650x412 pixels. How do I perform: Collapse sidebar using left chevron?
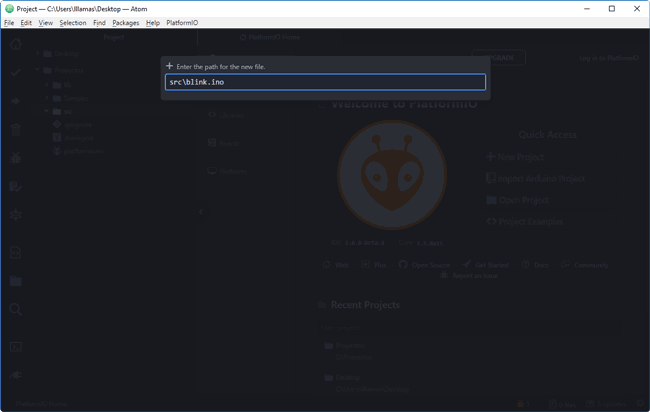tap(201, 212)
